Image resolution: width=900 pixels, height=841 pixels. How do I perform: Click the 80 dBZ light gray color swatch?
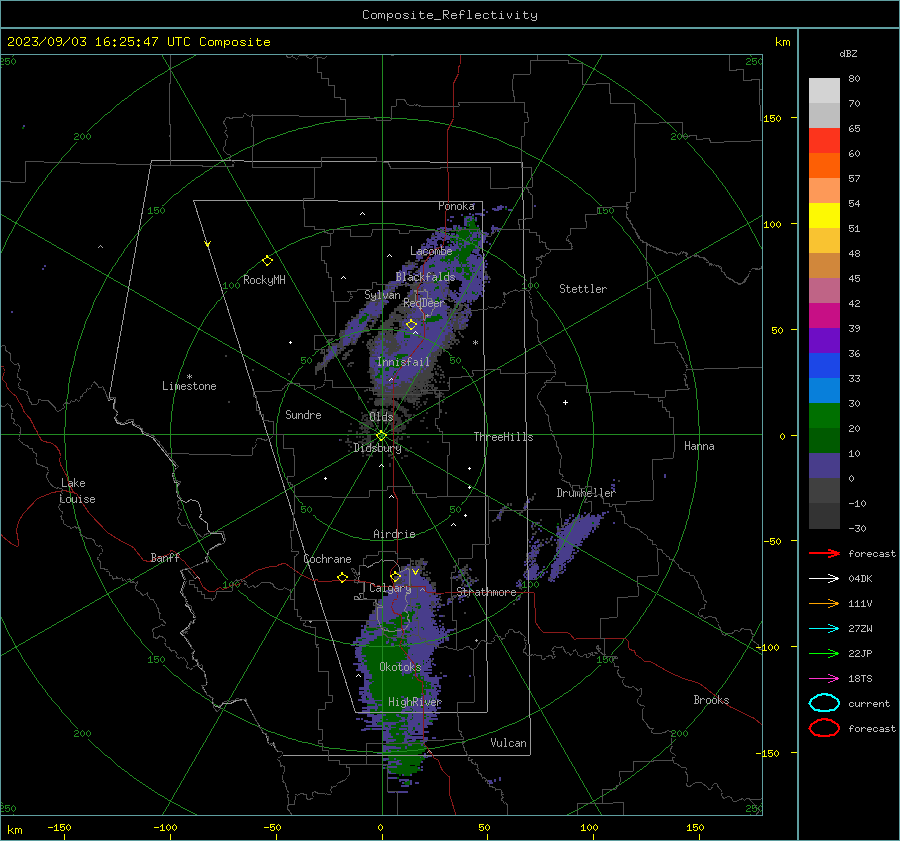(x=824, y=90)
